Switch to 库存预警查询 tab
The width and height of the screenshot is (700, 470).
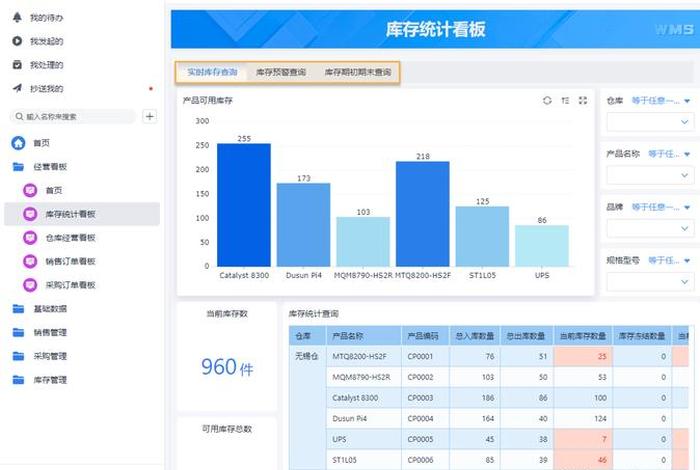[281, 72]
